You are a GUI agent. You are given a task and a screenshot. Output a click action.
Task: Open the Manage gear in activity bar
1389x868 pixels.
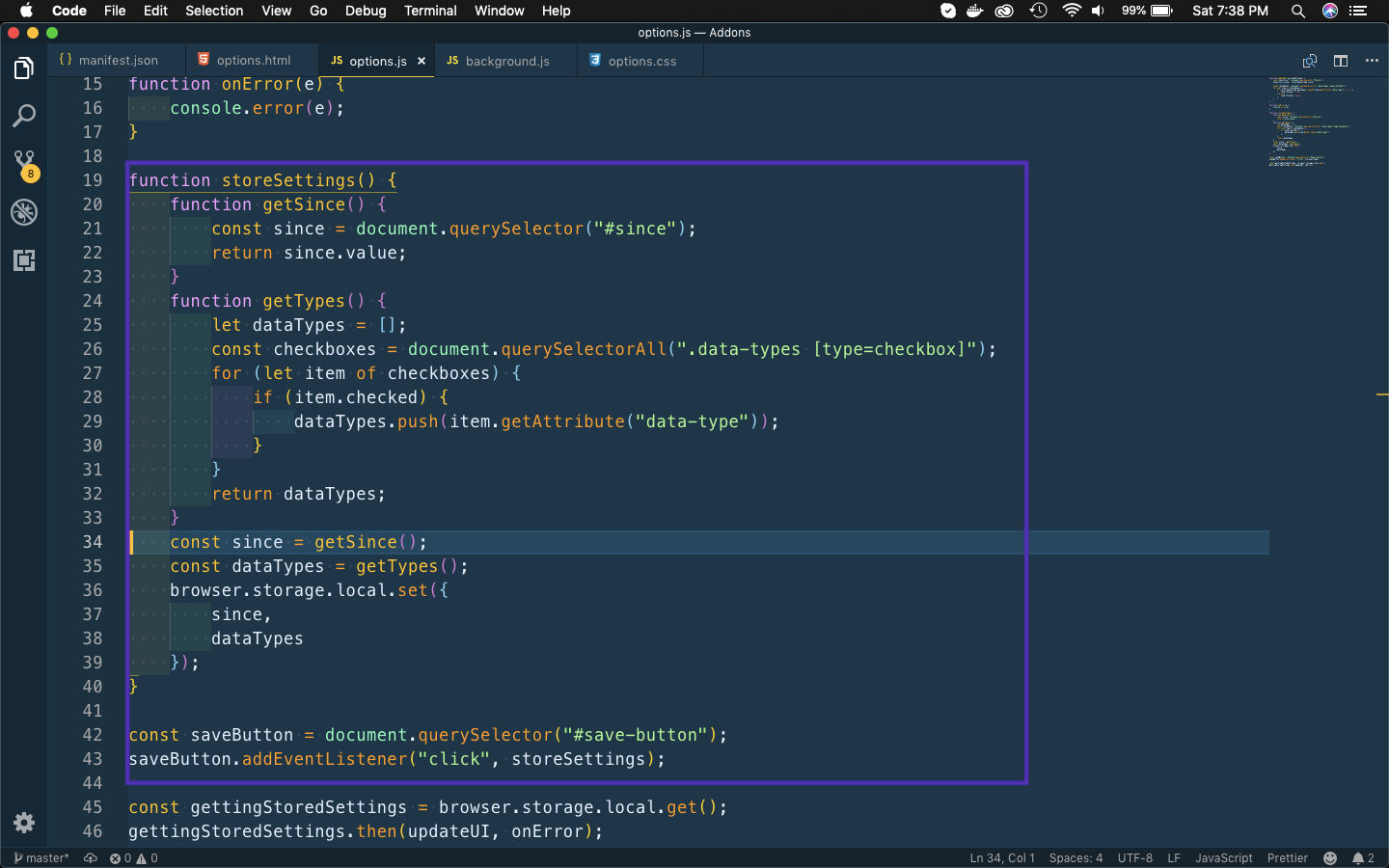24,823
